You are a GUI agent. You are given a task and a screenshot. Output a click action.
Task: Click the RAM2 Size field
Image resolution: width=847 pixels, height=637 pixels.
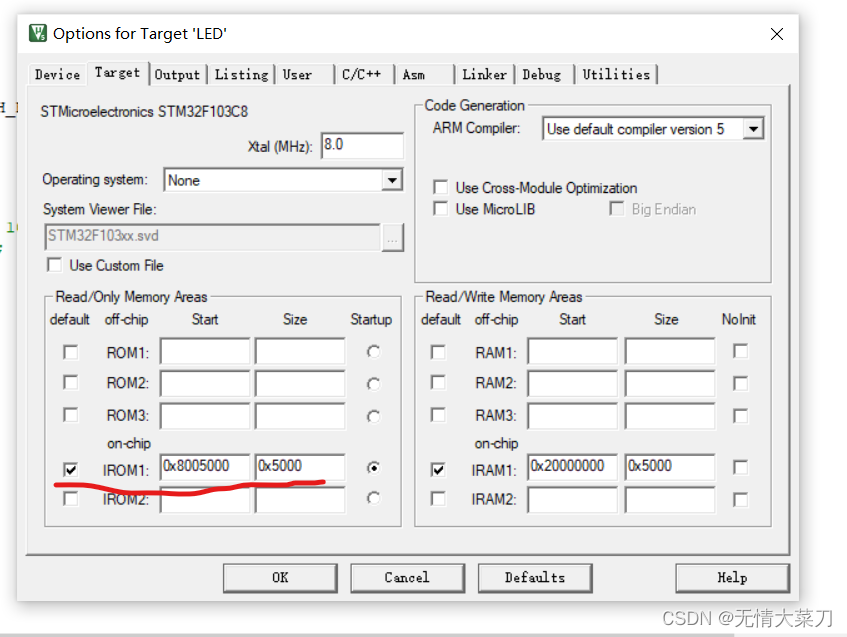[670, 384]
